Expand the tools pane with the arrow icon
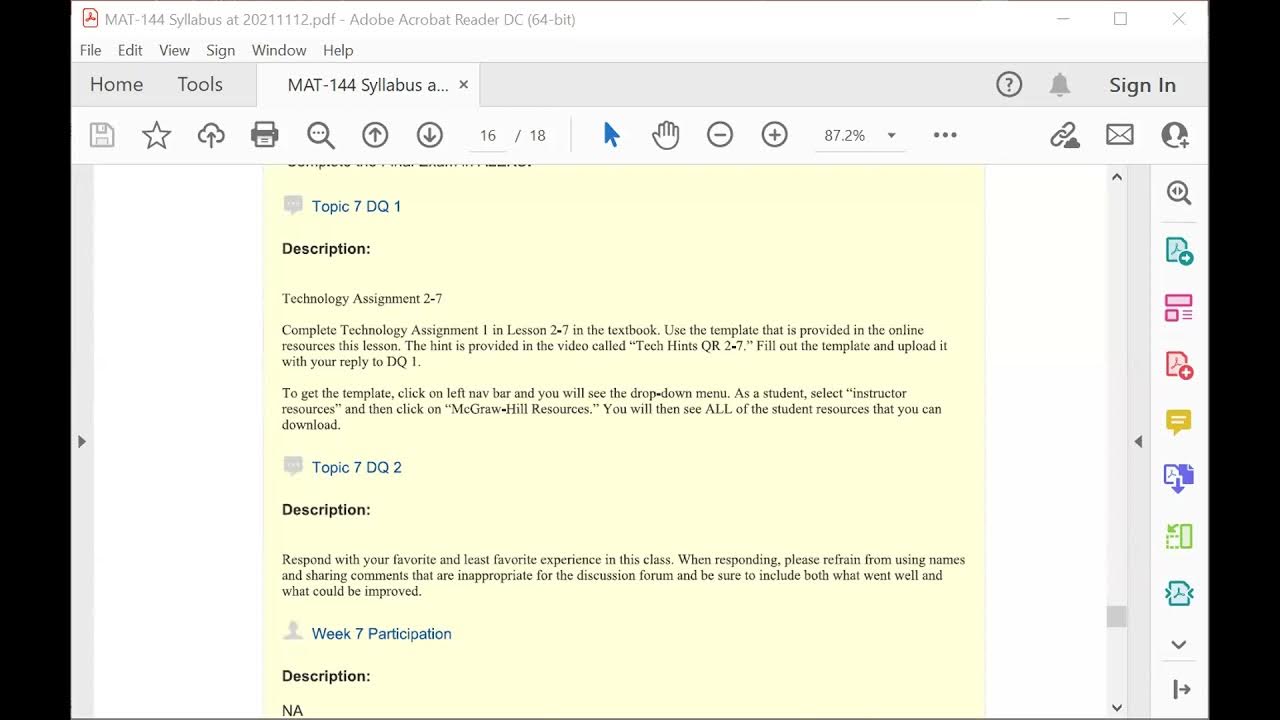 (1181, 689)
